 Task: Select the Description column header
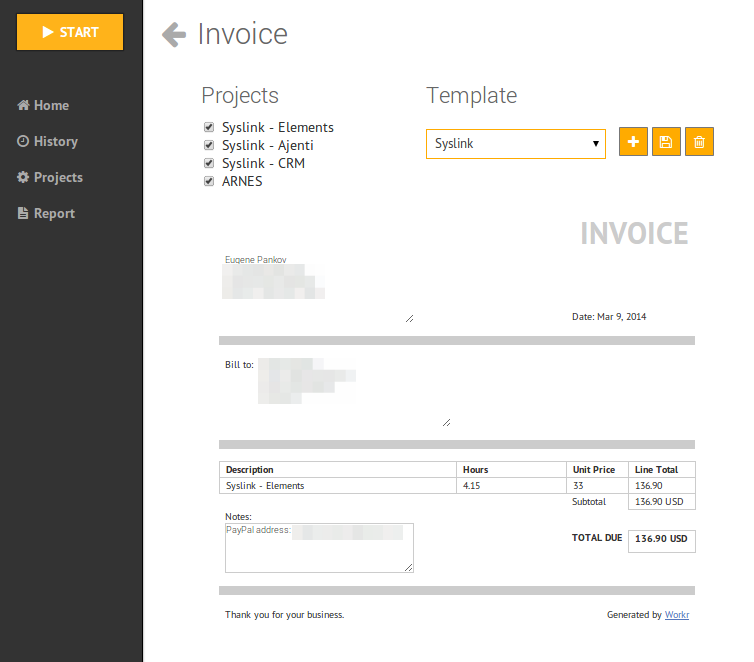coord(338,470)
